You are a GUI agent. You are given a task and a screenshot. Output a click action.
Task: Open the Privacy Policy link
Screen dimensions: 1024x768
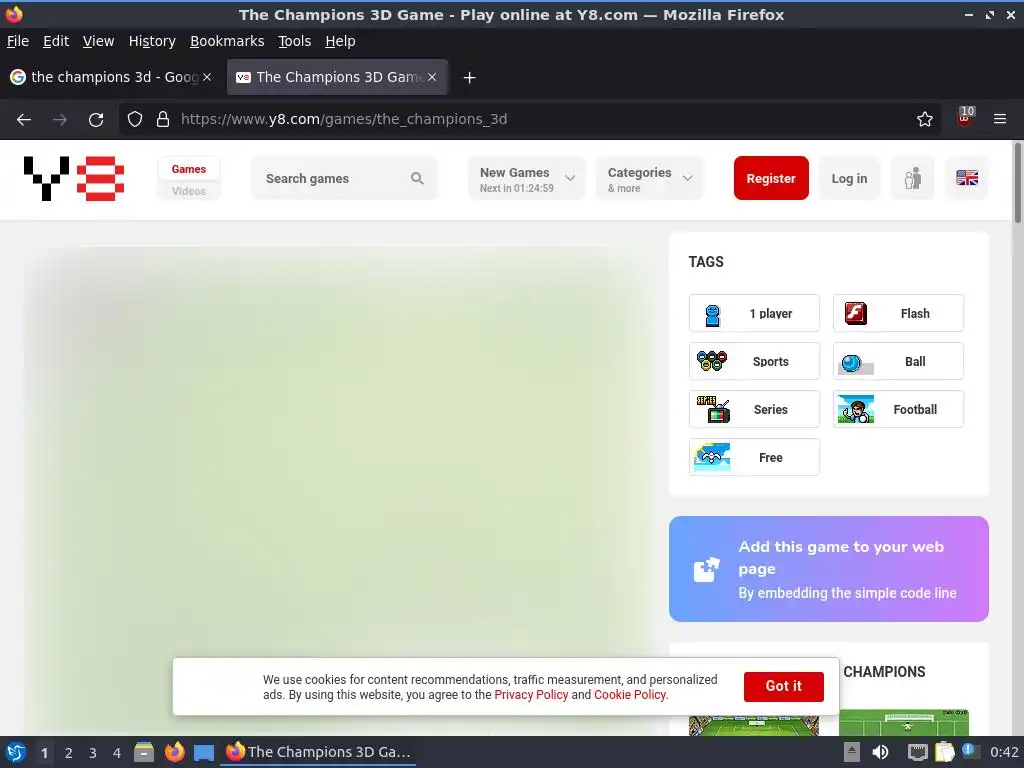pyautogui.click(x=531, y=695)
